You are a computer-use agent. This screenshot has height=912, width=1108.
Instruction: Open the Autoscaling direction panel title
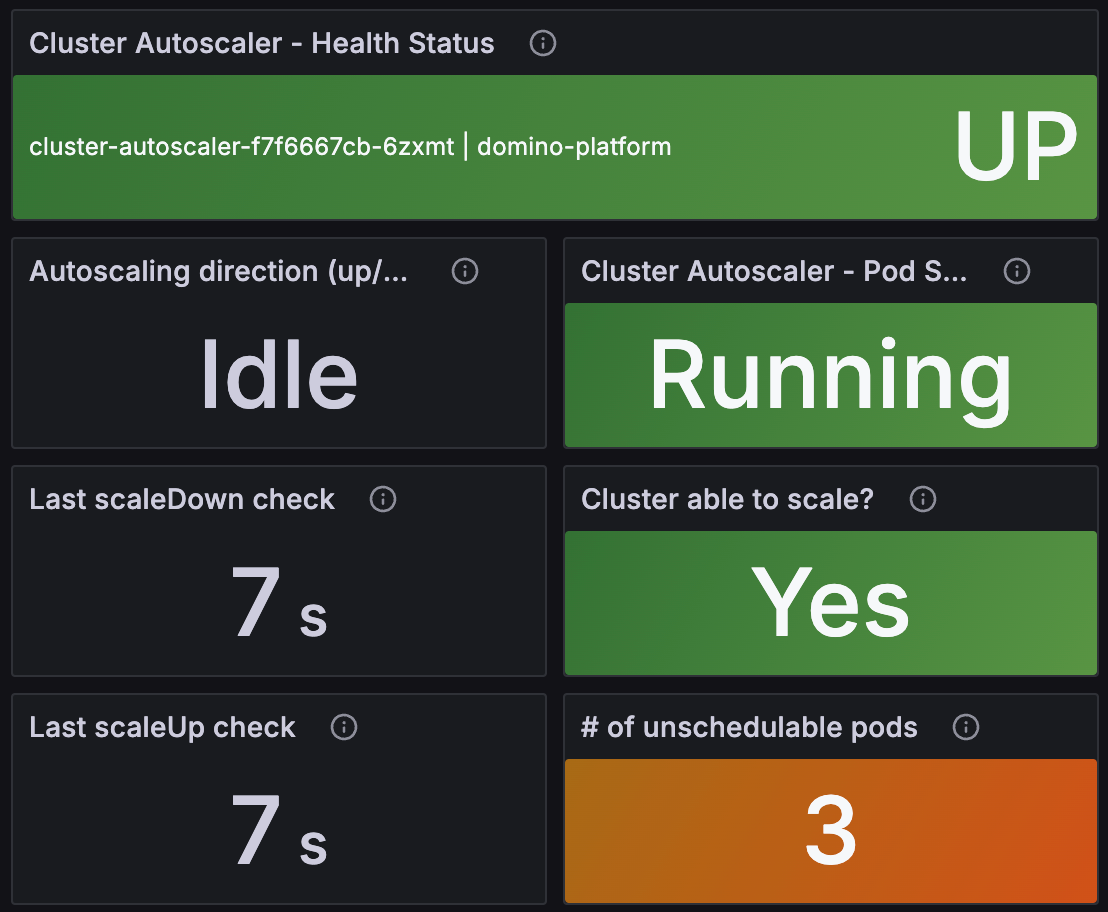coord(218,272)
